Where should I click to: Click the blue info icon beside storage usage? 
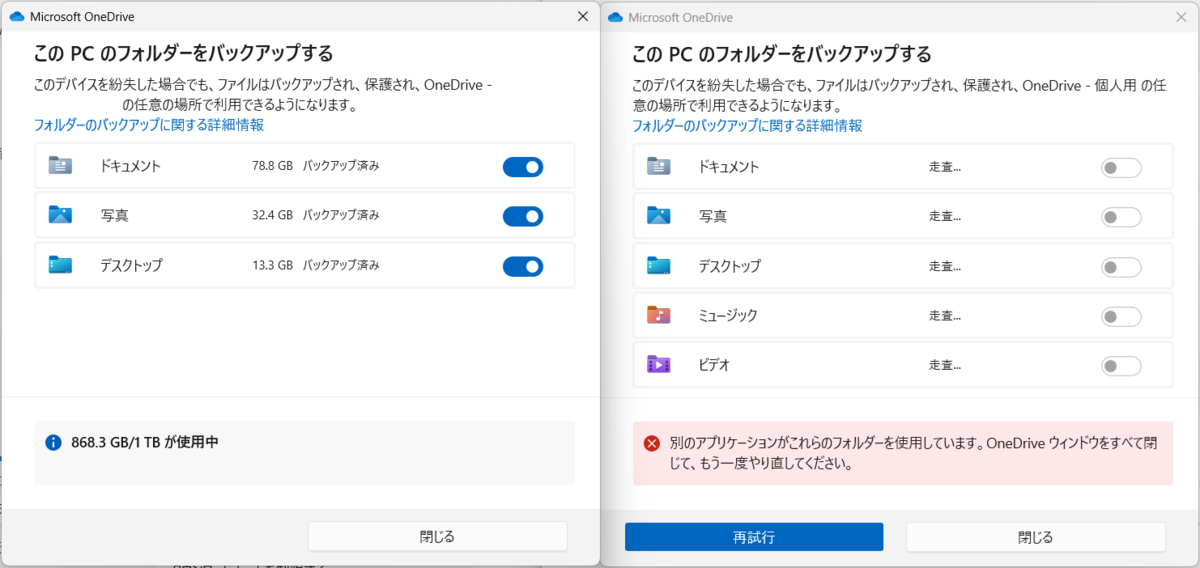(54, 441)
